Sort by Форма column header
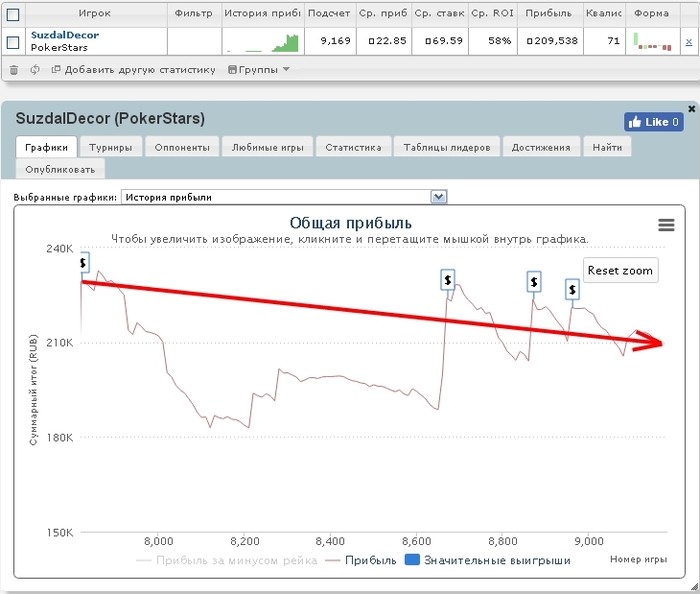Image resolution: width=700 pixels, height=594 pixels. [651, 13]
